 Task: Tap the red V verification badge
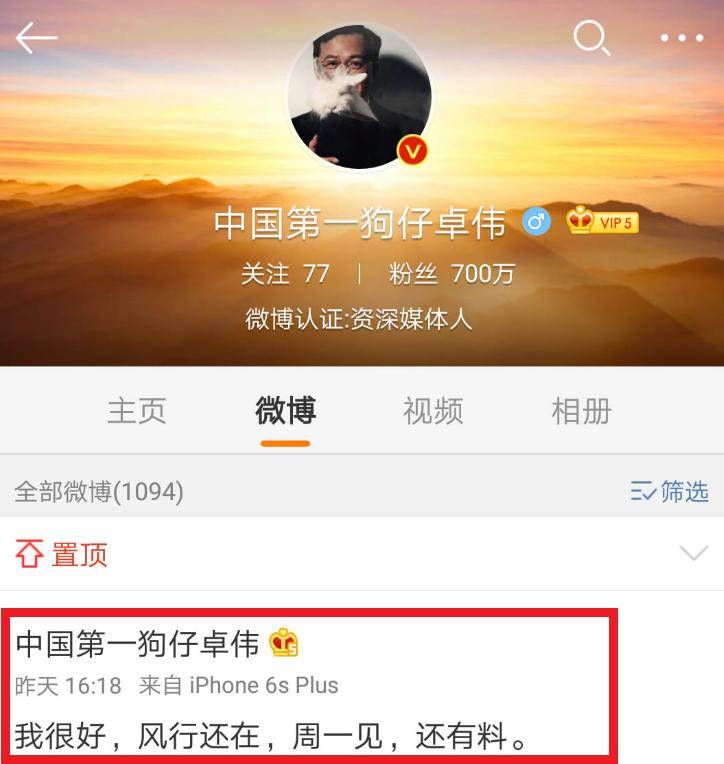[412, 151]
